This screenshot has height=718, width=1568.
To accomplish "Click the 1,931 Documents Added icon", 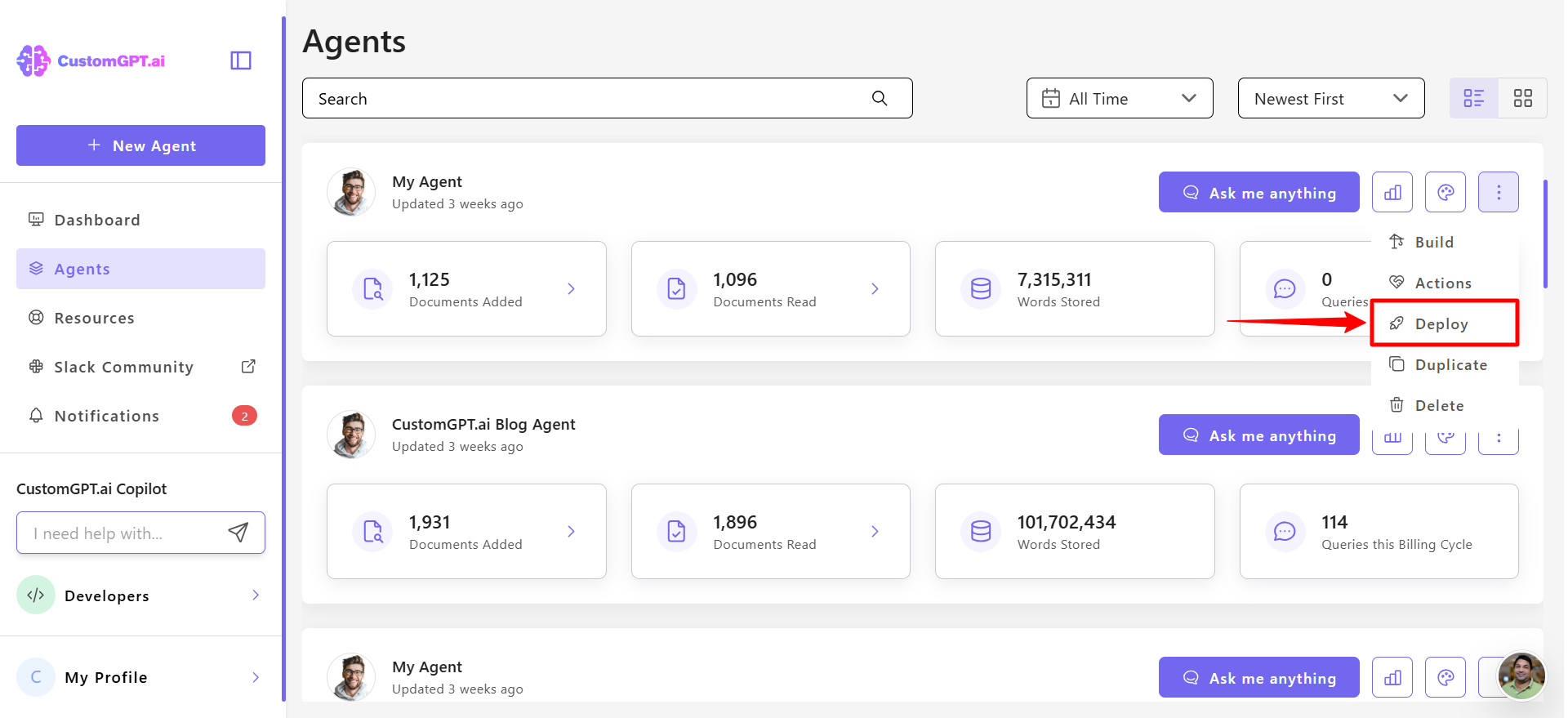I will (x=372, y=531).
